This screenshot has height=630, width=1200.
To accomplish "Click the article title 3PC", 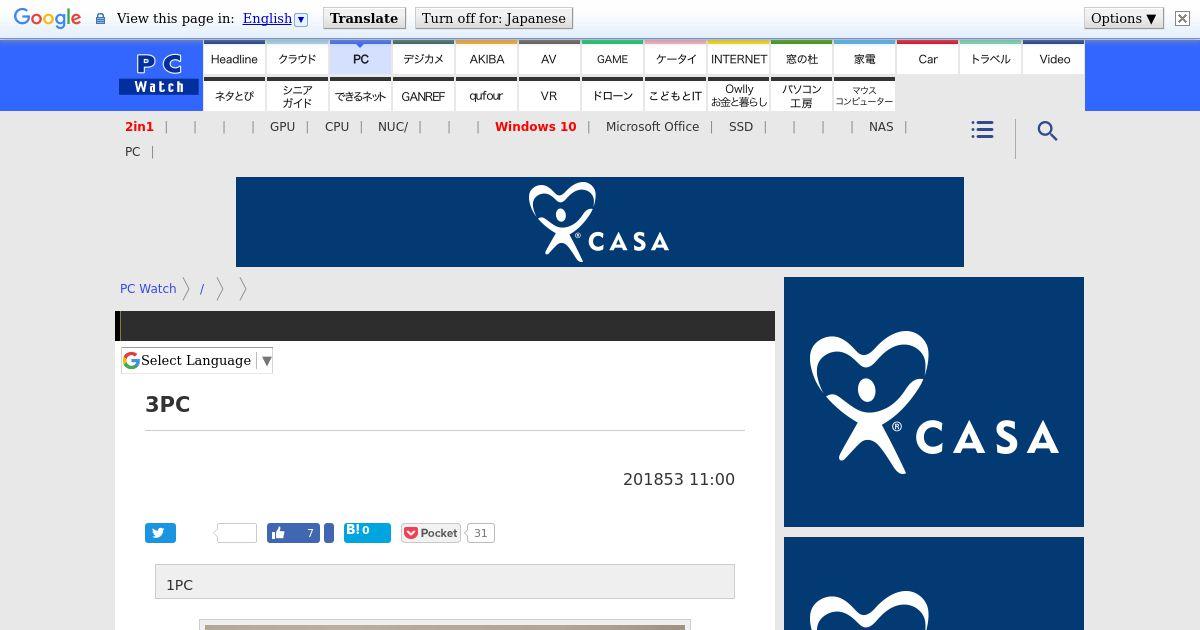I will [x=168, y=404].
